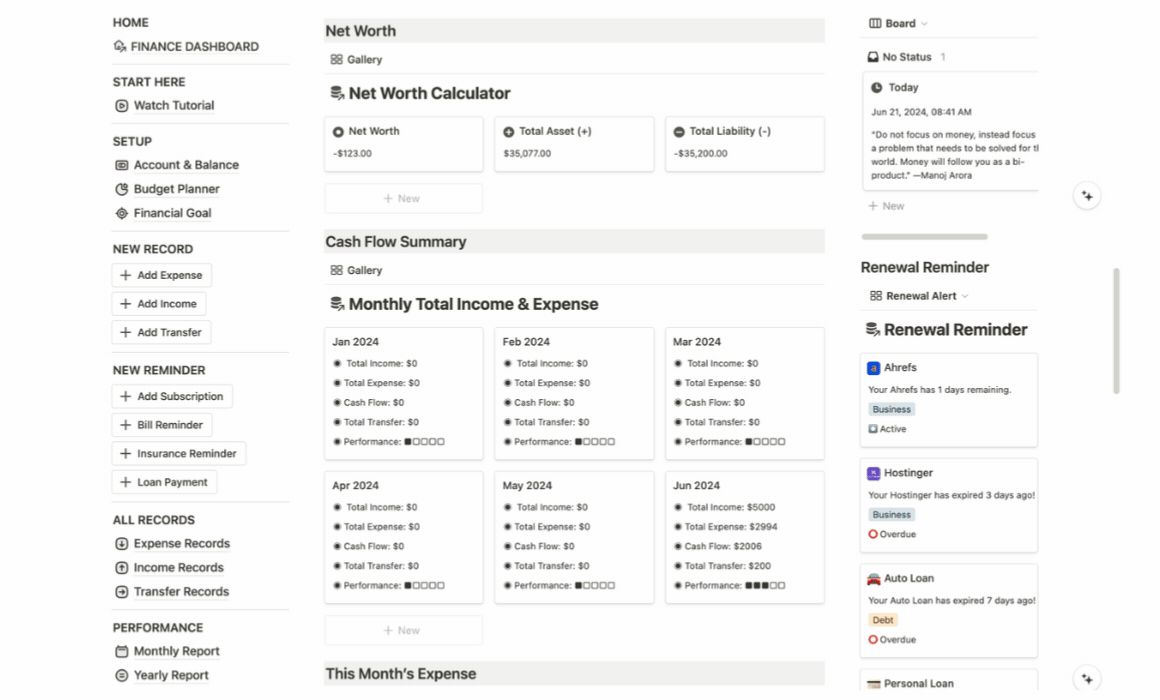This screenshot has width=1160, height=700.
Task: Click New under Net Worth Calculator
Action: click(402, 198)
